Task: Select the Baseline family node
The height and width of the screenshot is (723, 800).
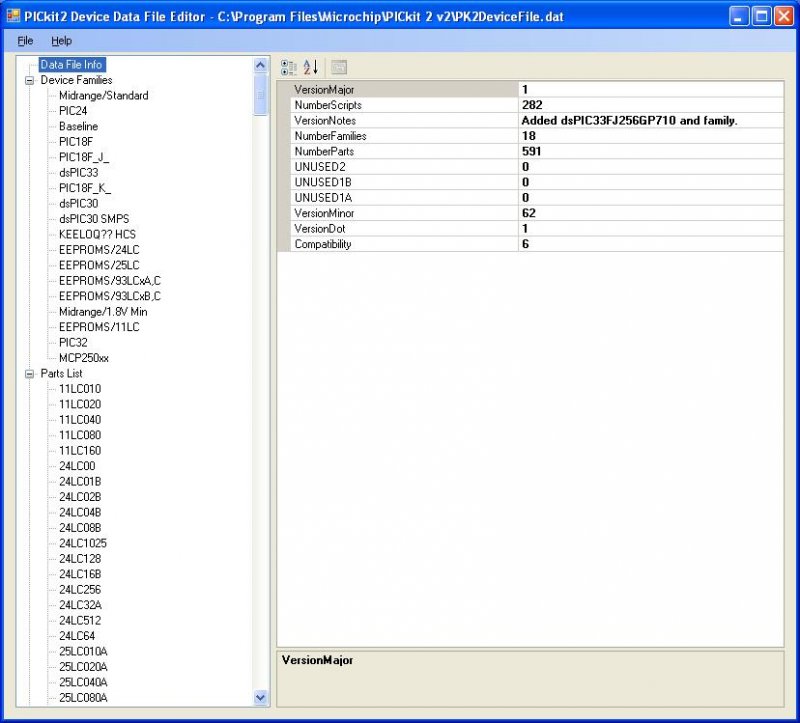Action: click(x=78, y=127)
